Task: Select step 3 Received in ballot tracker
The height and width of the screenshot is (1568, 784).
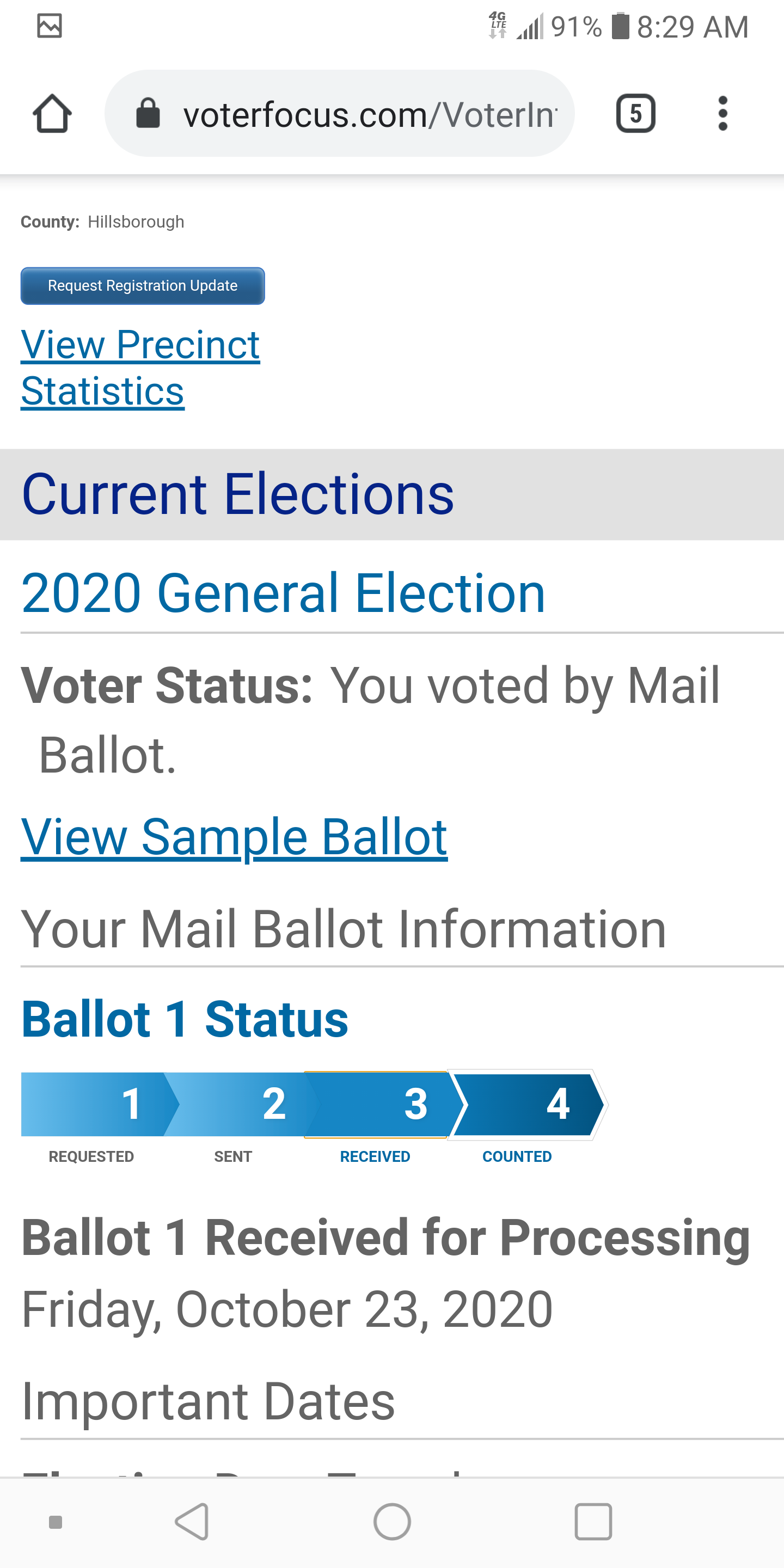Action: [378, 1104]
